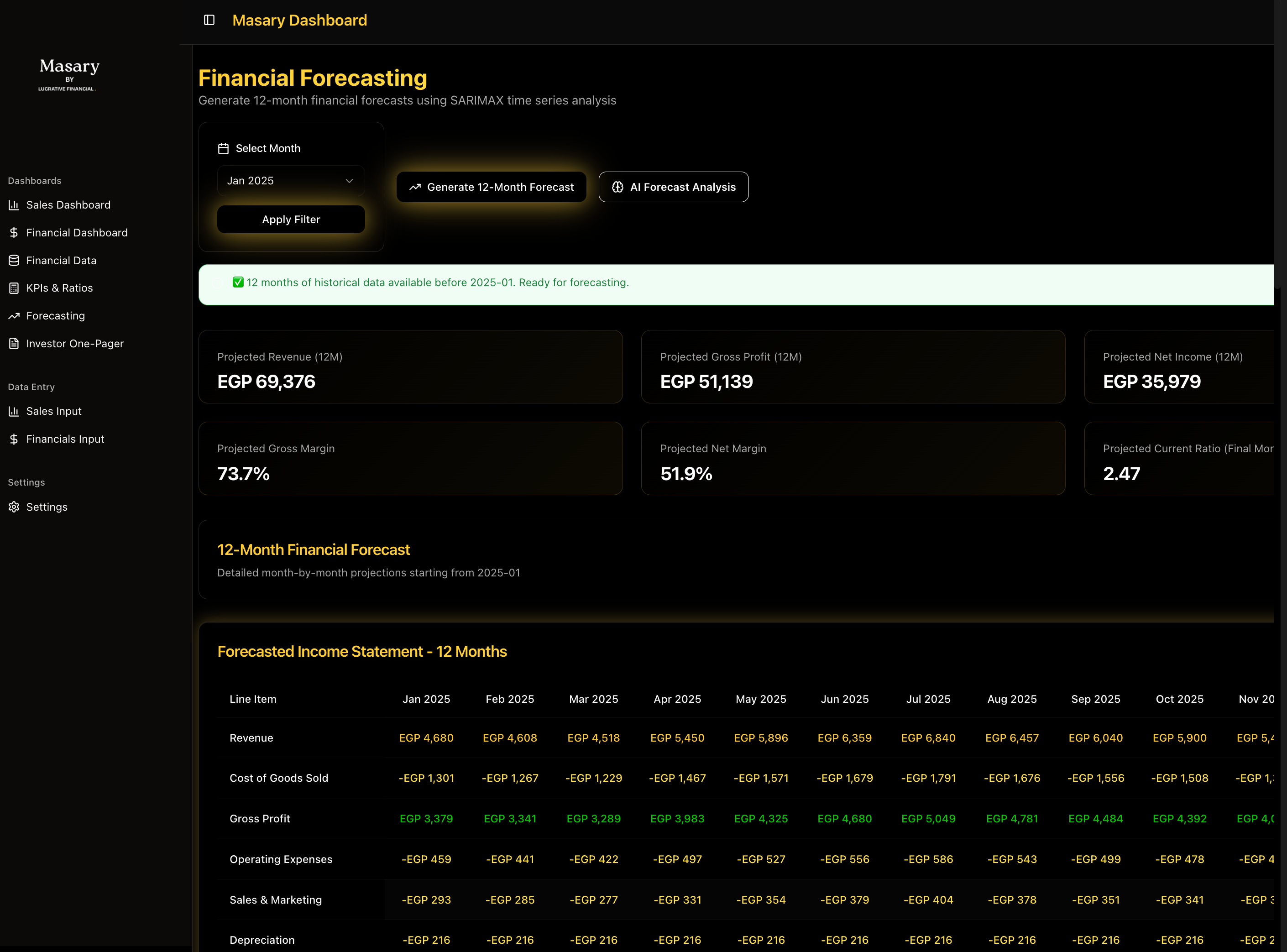The width and height of the screenshot is (1287, 952).
Task: Click the Projected Revenue (12M) card
Action: (x=410, y=367)
